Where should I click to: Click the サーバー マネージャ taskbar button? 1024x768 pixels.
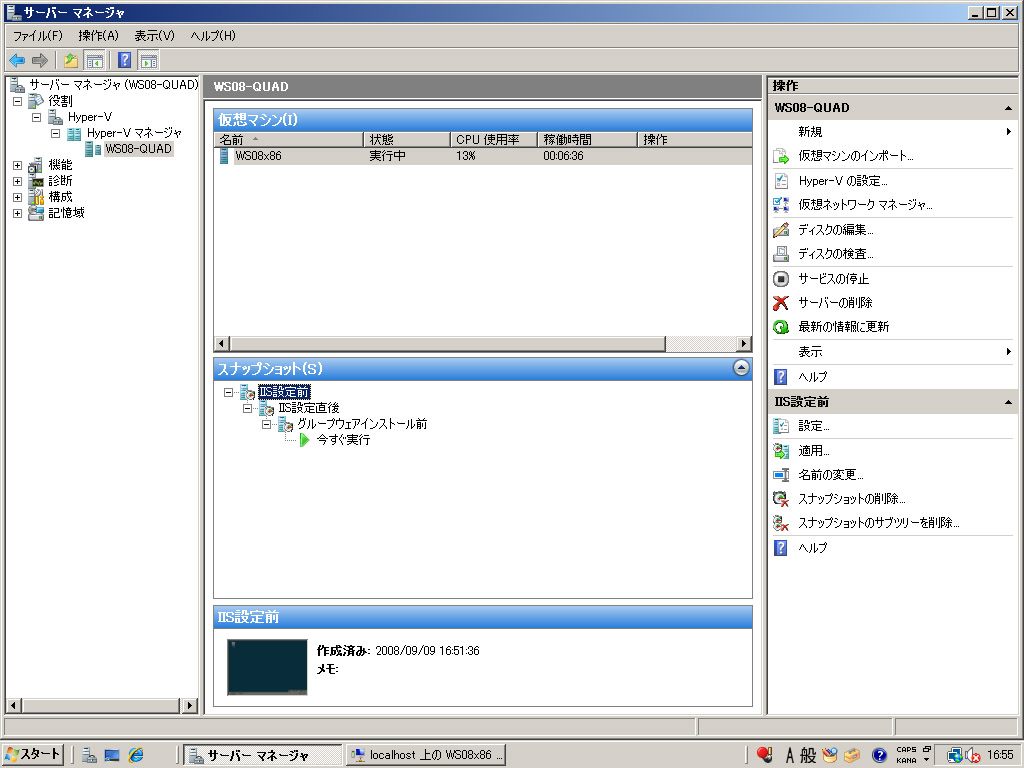[262, 755]
